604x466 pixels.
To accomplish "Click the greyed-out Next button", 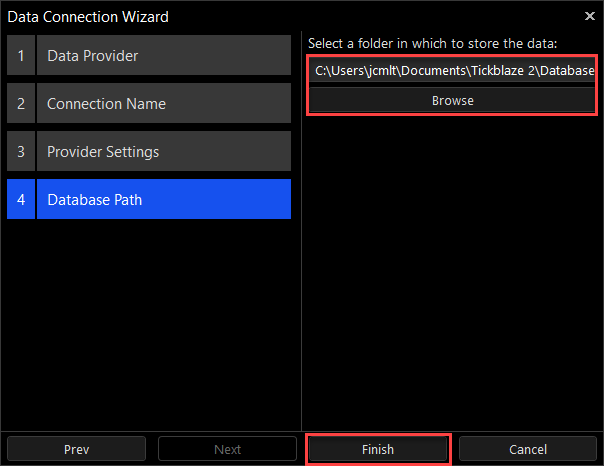I will [227, 449].
